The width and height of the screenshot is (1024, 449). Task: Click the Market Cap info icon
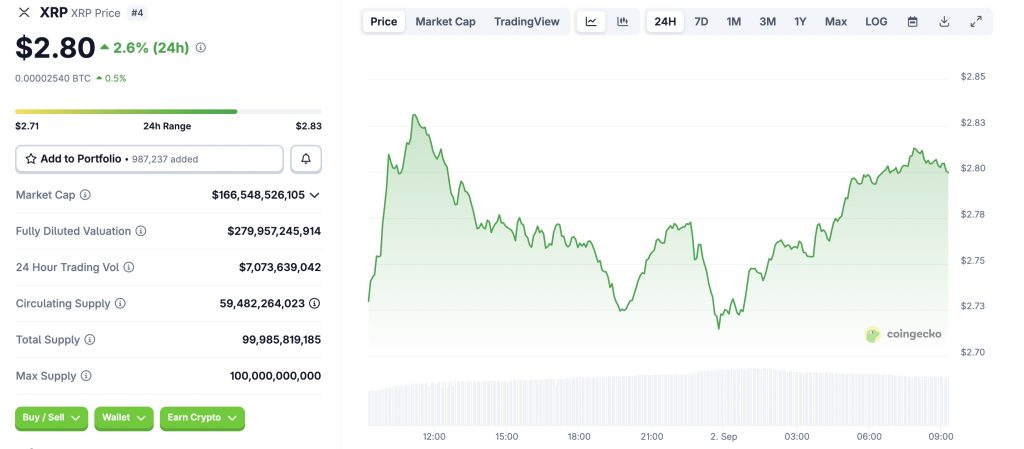click(85, 195)
